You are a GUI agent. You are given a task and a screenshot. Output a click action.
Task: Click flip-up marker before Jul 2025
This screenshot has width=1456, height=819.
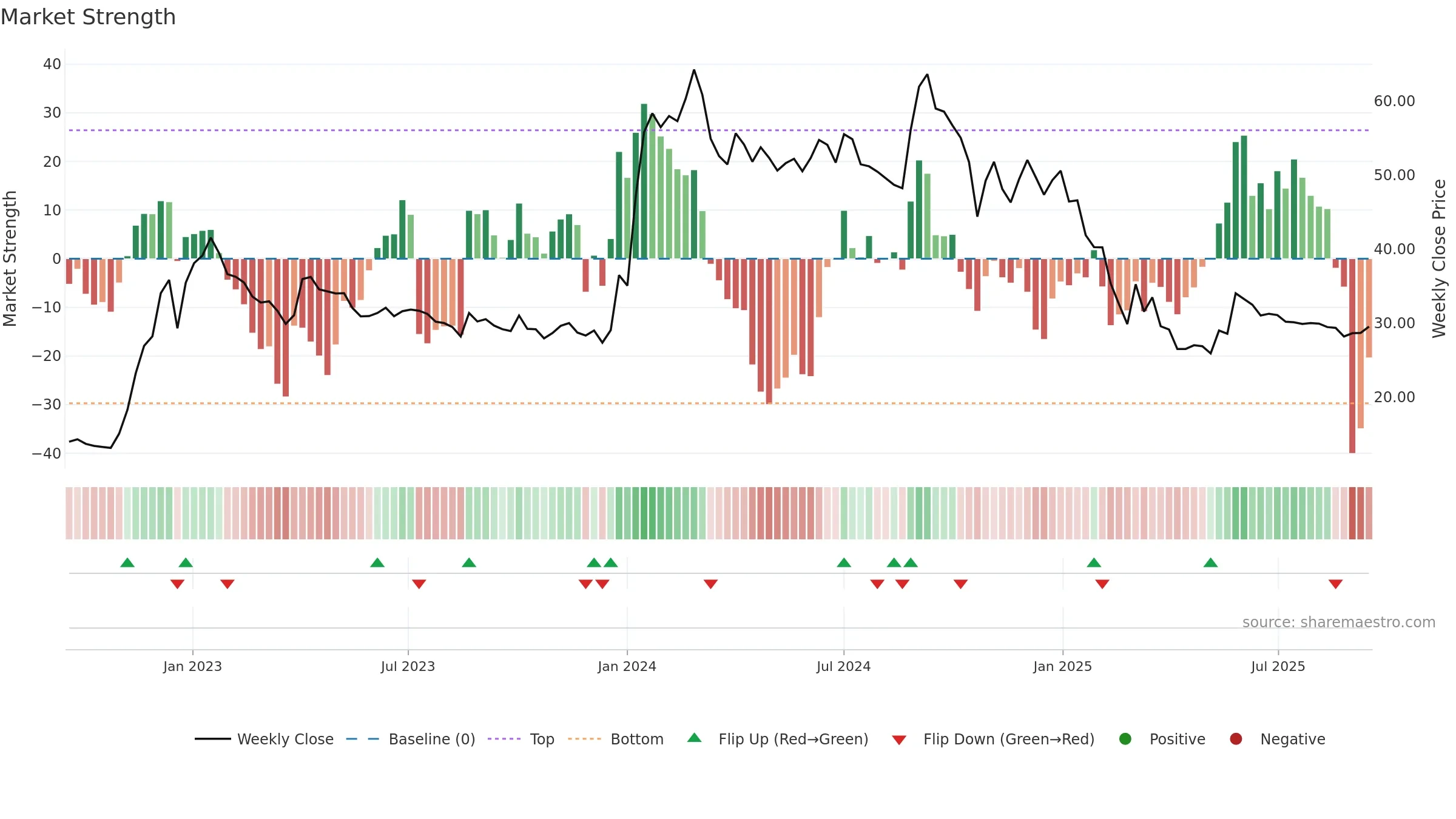point(1210,562)
